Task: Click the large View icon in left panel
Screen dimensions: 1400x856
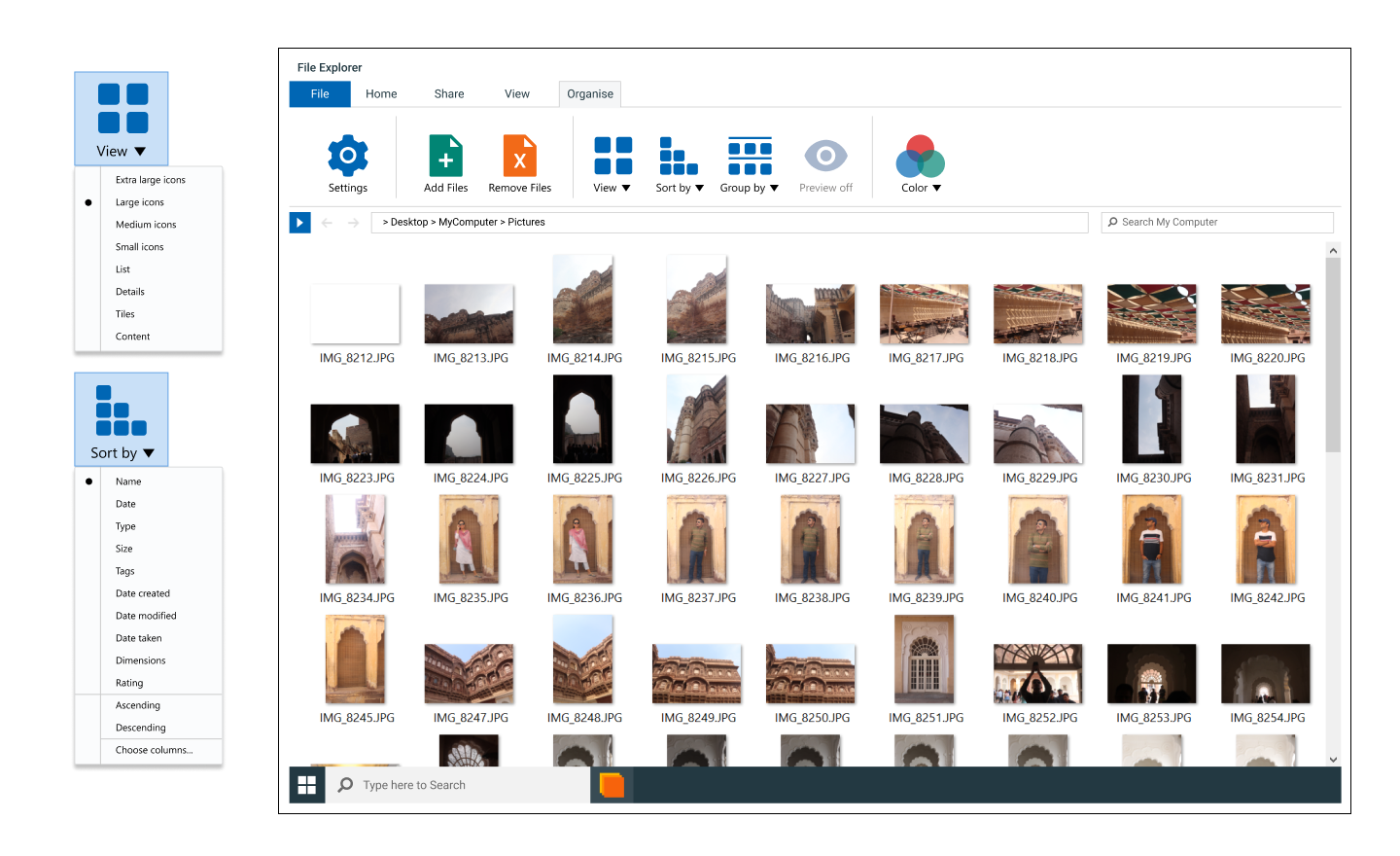Action: click(122, 108)
